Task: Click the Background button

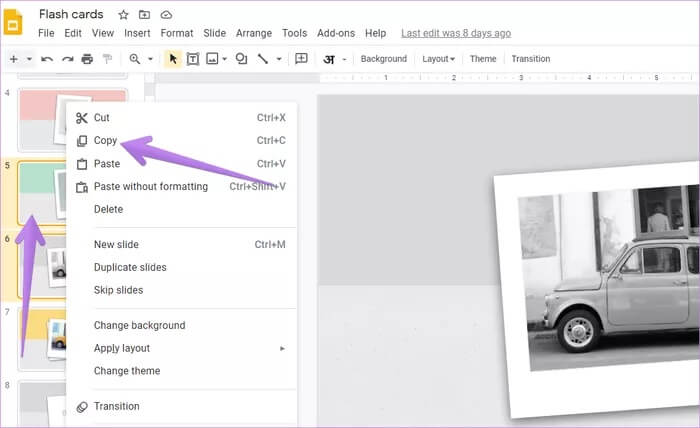Action: (x=384, y=59)
